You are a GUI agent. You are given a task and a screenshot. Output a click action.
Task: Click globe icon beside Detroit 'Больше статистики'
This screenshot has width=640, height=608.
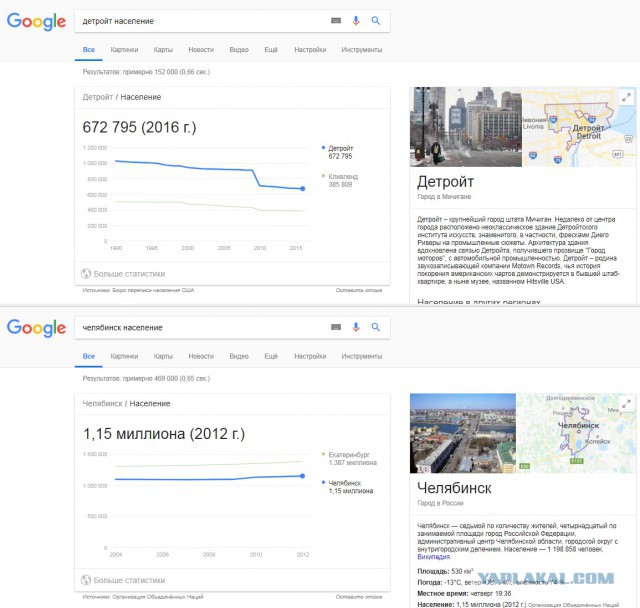[x=86, y=274]
